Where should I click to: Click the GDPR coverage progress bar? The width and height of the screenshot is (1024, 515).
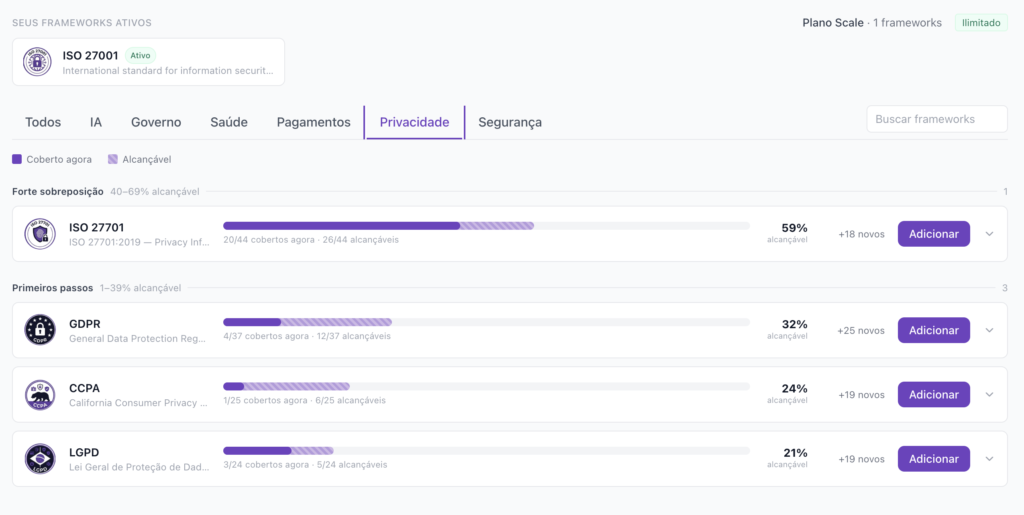tap(487, 322)
